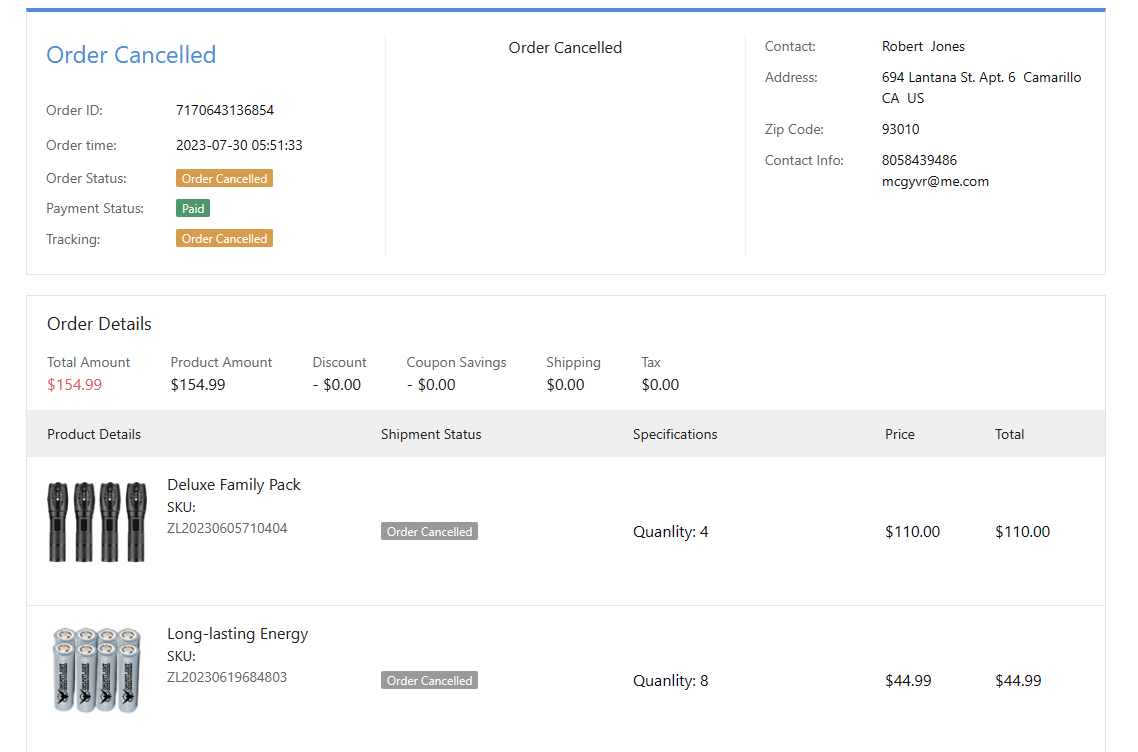1138x752 pixels.
Task: Click the Product Details column header
Action: (94, 435)
